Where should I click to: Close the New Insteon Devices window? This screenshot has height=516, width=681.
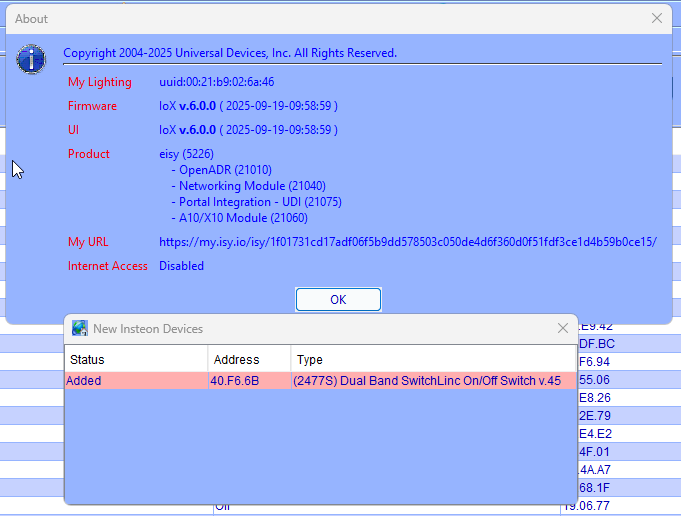[562, 328]
